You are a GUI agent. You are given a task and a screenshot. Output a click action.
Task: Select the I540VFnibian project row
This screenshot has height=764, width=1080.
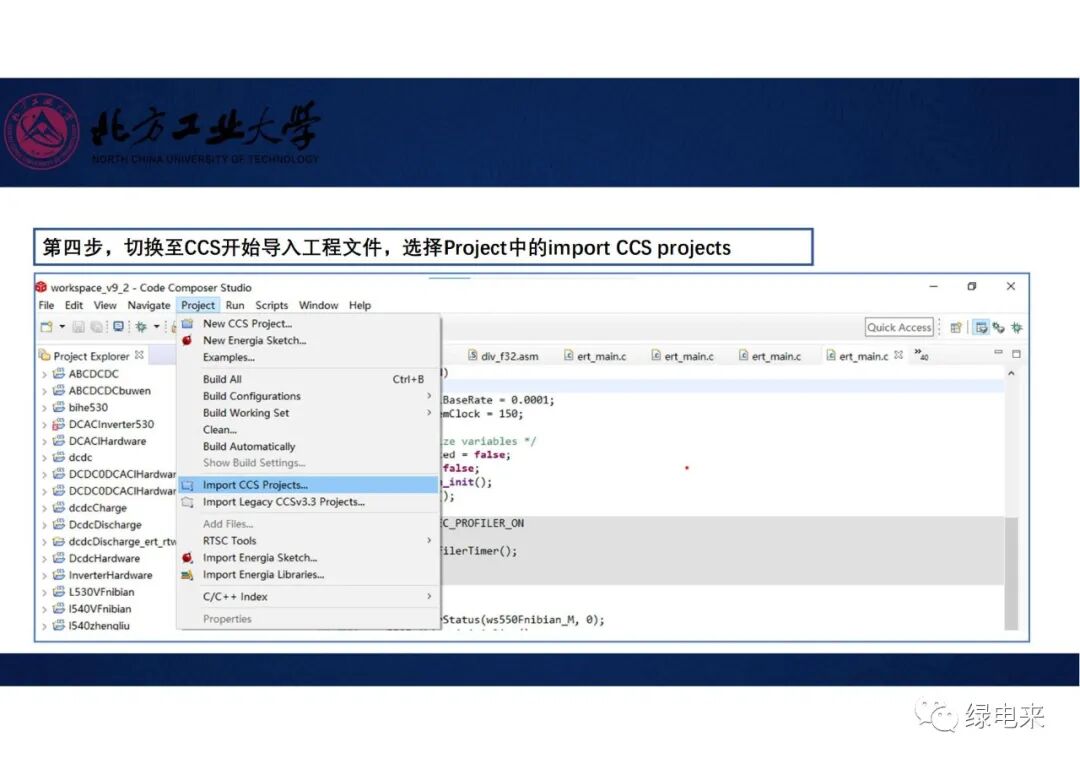click(100, 609)
